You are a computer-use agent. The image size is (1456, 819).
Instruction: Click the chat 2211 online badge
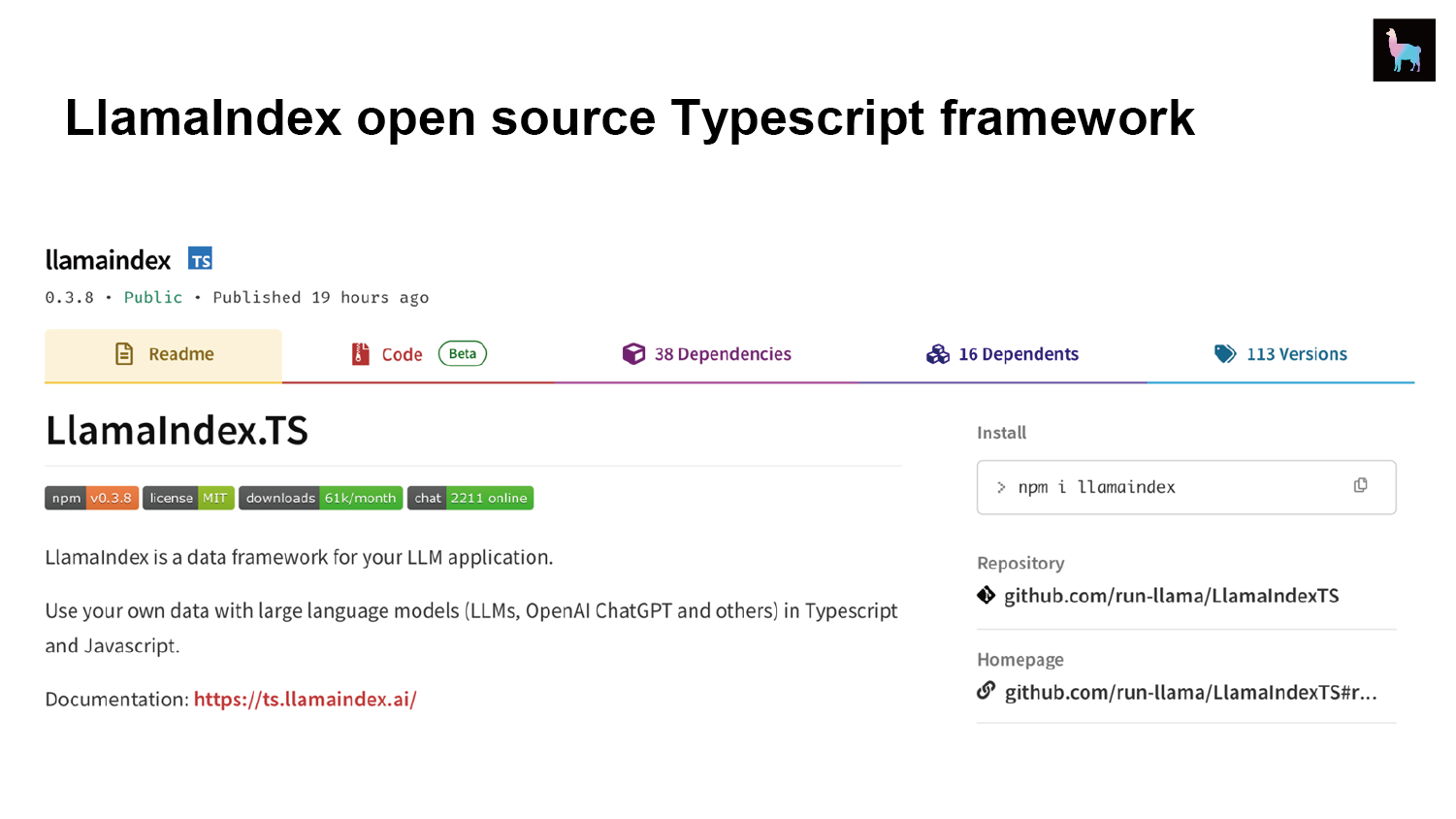[x=470, y=498]
